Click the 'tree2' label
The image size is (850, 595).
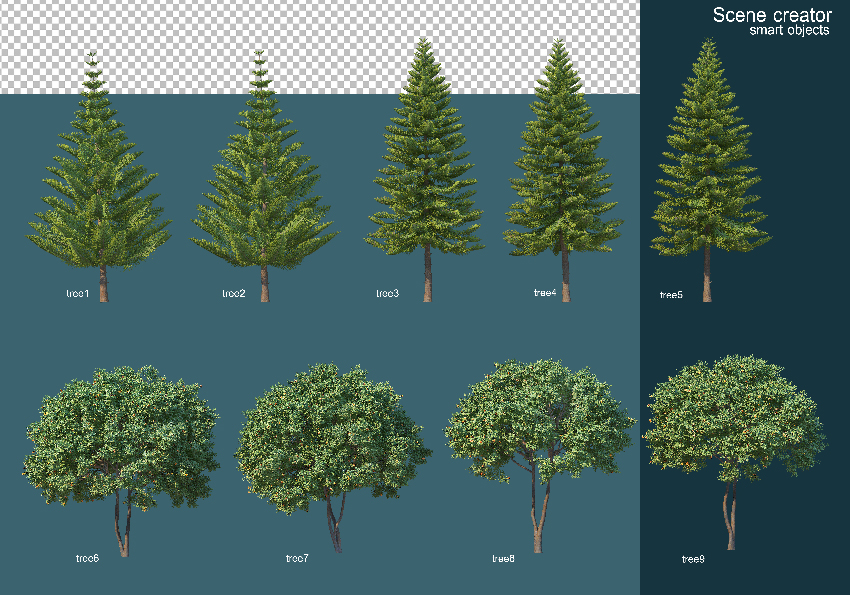[x=234, y=293]
